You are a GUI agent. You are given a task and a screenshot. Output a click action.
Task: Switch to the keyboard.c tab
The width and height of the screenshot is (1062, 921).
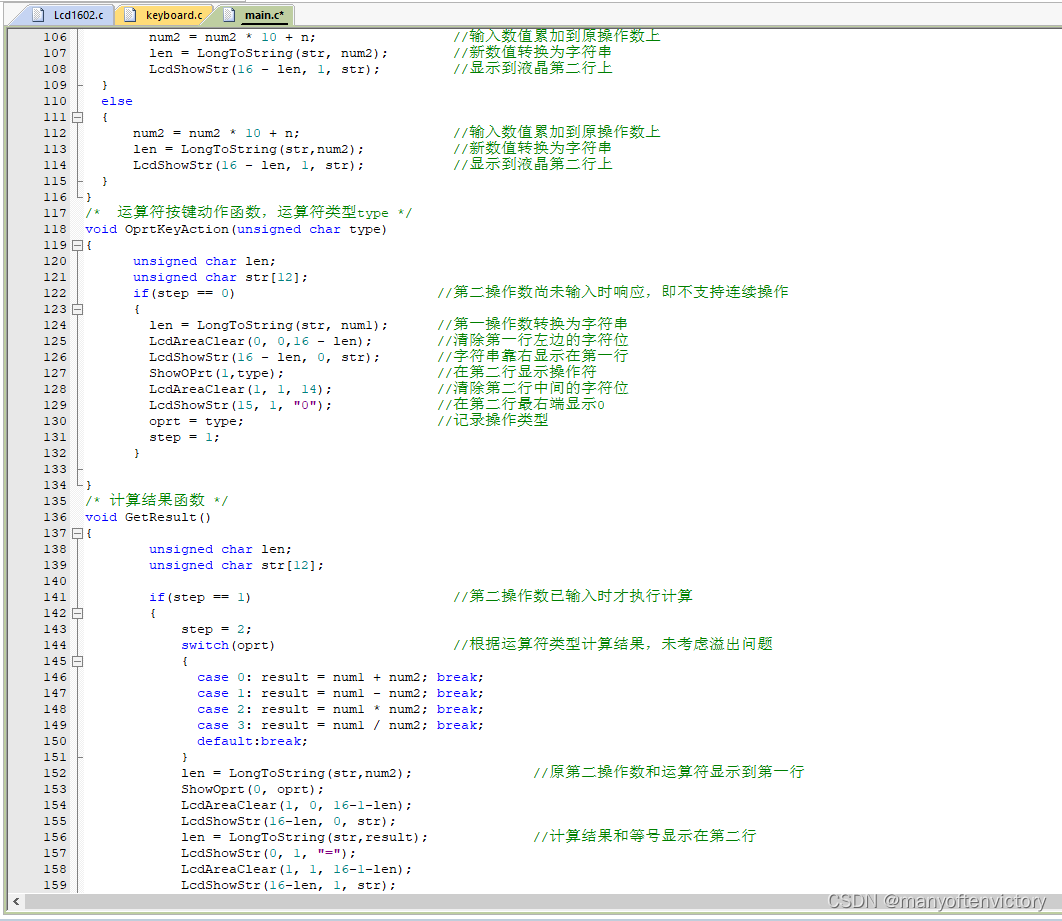(165, 15)
